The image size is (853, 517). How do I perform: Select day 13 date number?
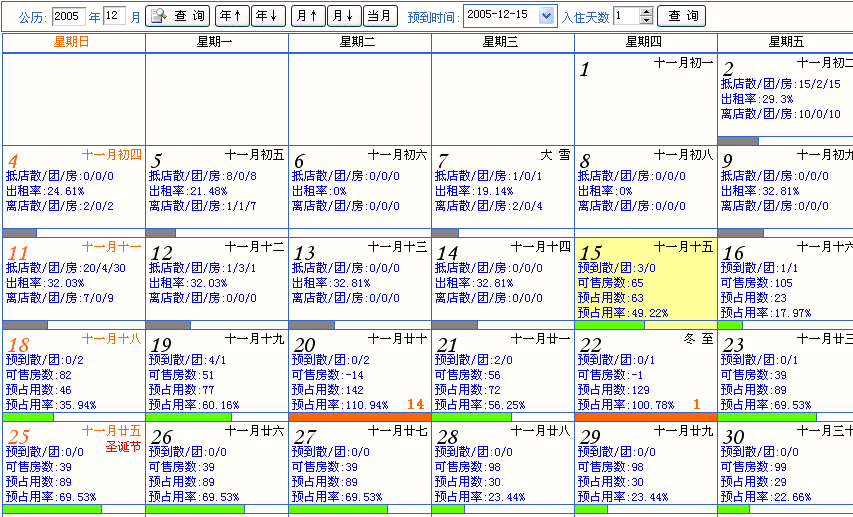304,253
